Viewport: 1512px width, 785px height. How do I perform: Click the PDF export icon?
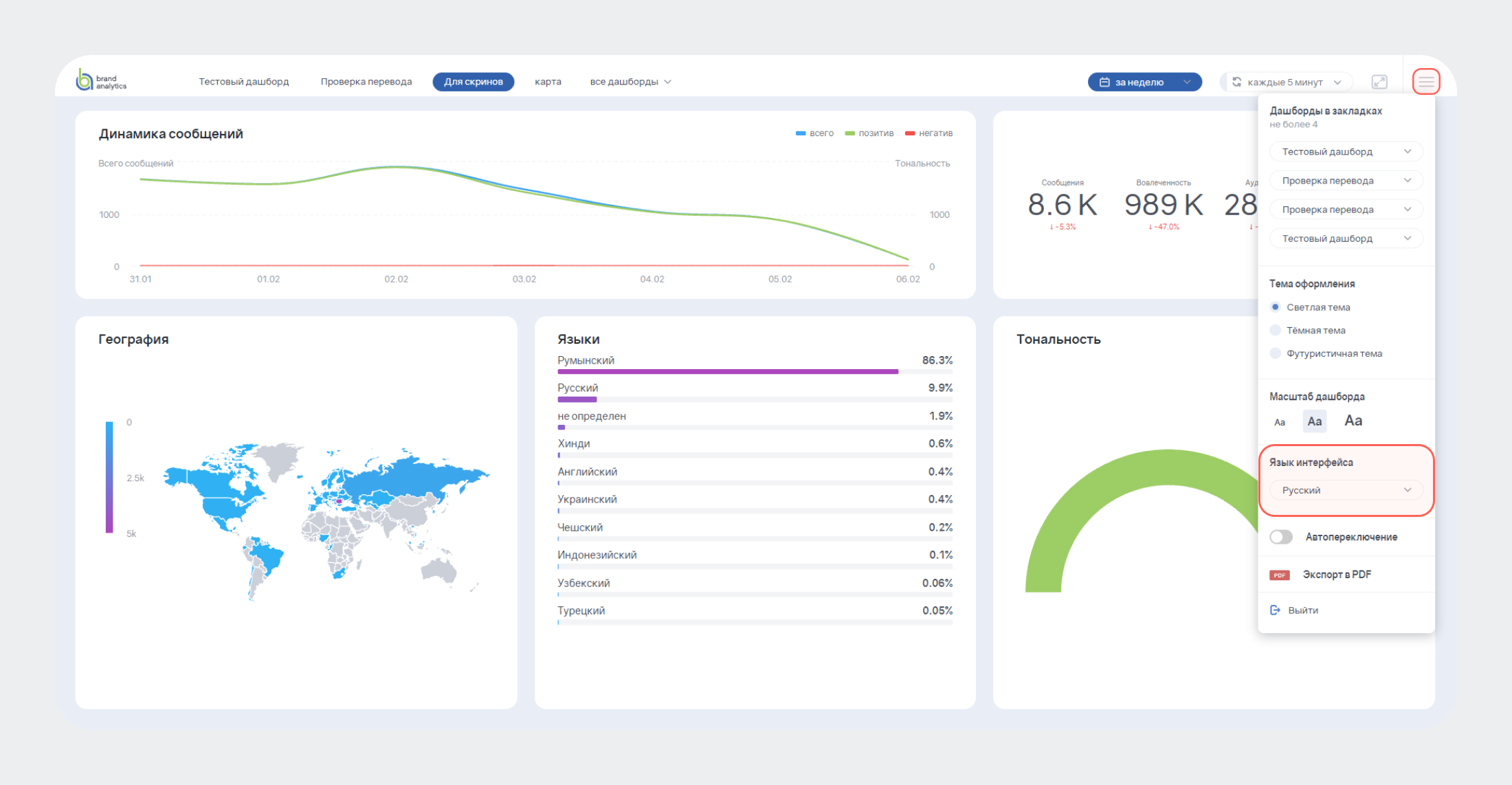click(x=1279, y=575)
